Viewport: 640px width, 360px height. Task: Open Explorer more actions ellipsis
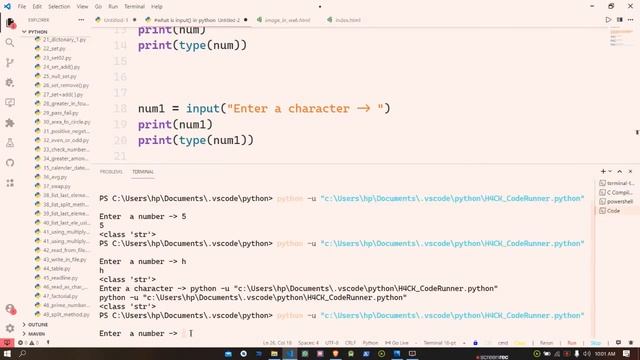81,20
